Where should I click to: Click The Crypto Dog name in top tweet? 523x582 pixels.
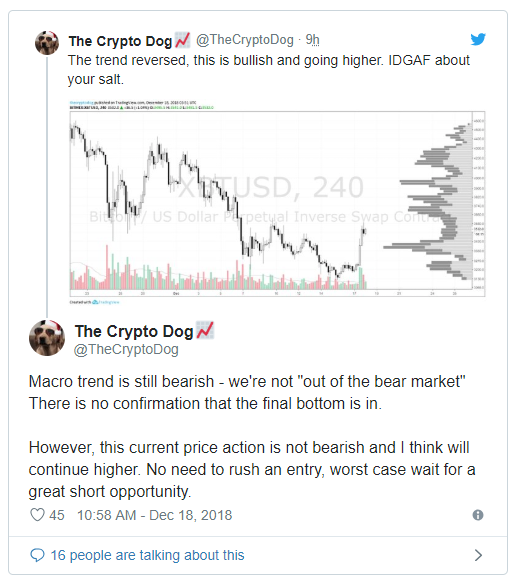[x=120, y=41]
